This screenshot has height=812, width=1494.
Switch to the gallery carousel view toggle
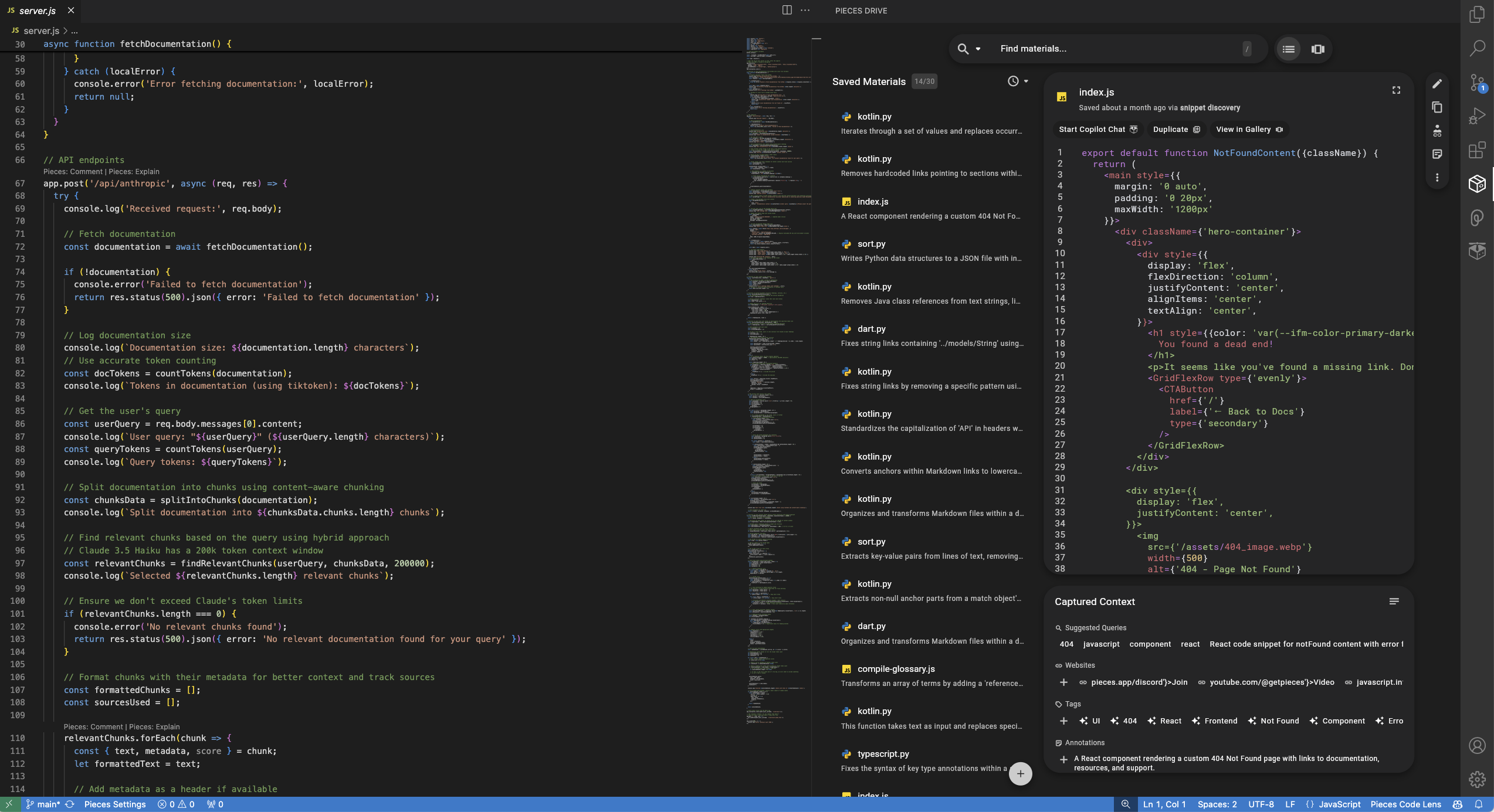(1317, 49)
